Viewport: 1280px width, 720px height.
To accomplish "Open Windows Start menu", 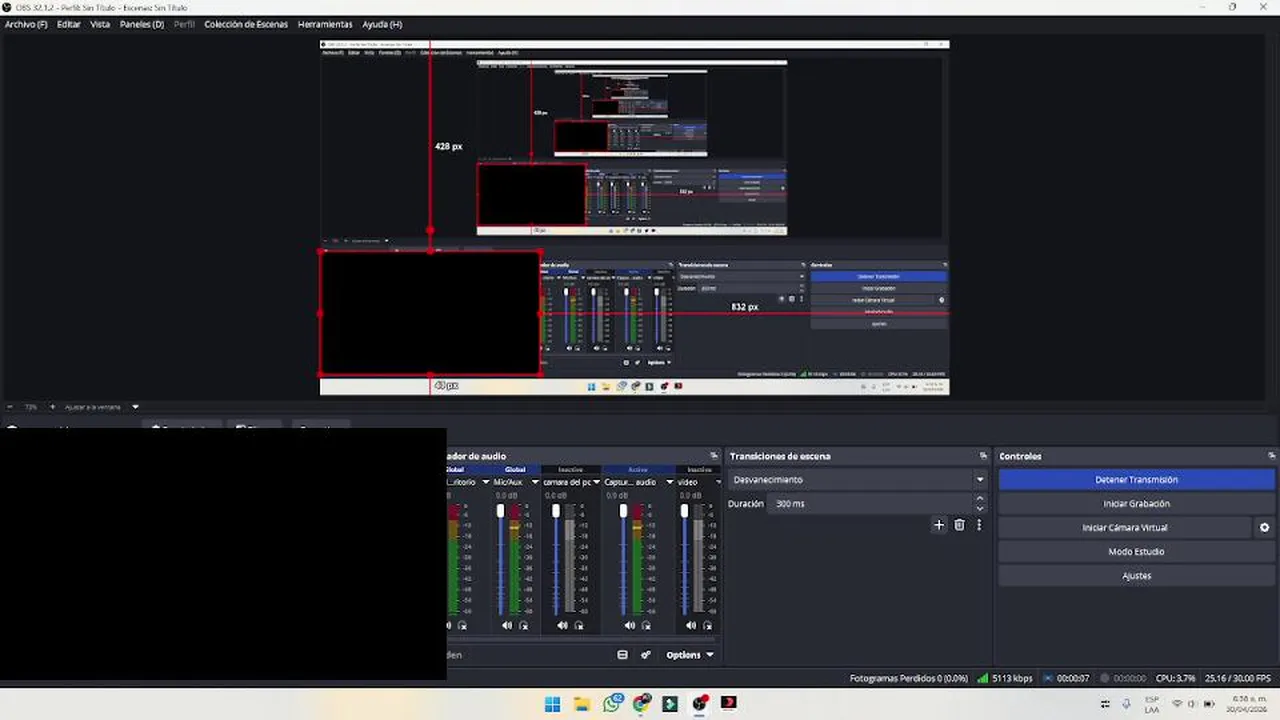I will 552,704.
